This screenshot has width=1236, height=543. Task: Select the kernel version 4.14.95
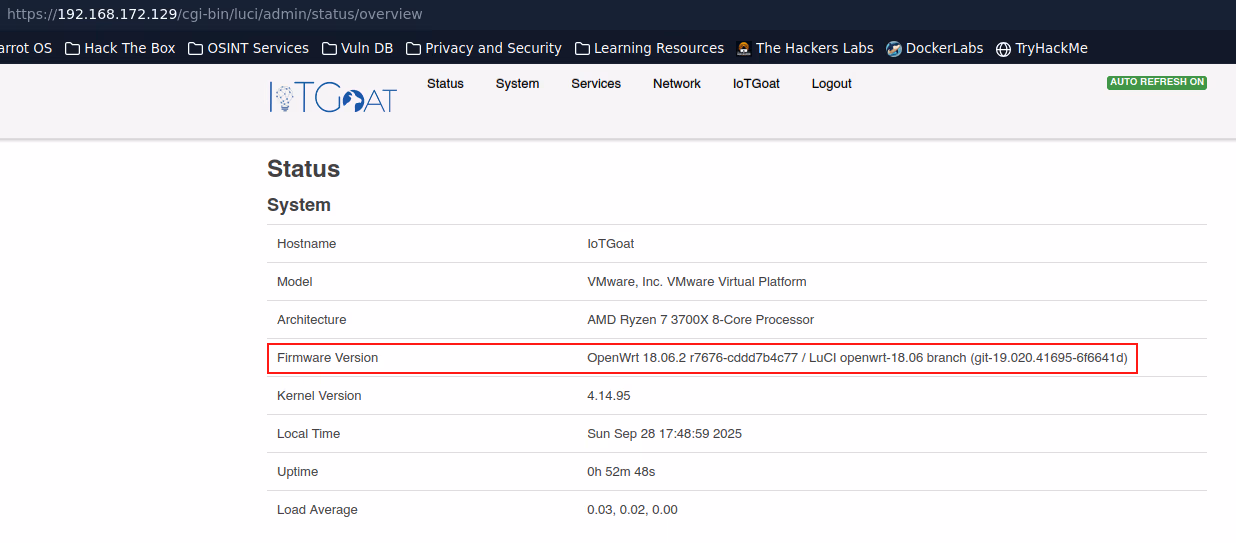[x=608, y=396]
